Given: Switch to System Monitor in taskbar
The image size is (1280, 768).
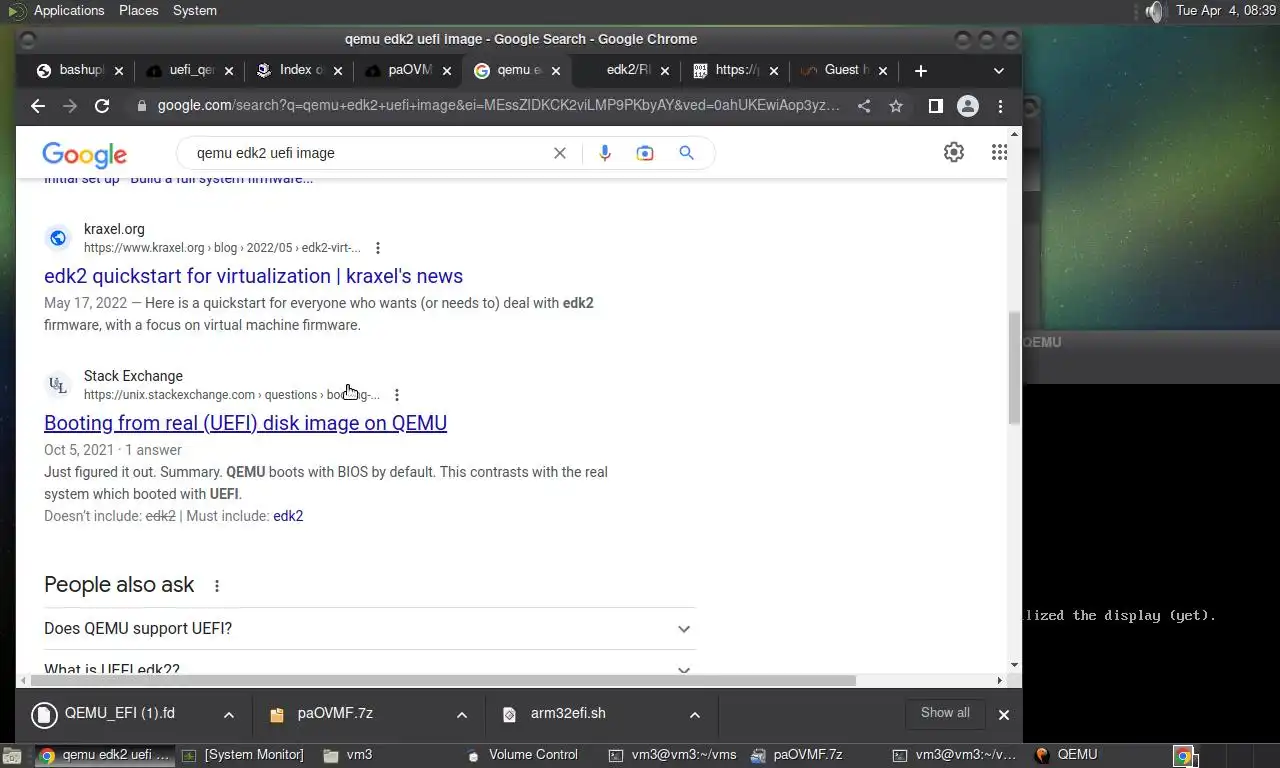Looking at the screenshot, I should click(x=244, y=755).
